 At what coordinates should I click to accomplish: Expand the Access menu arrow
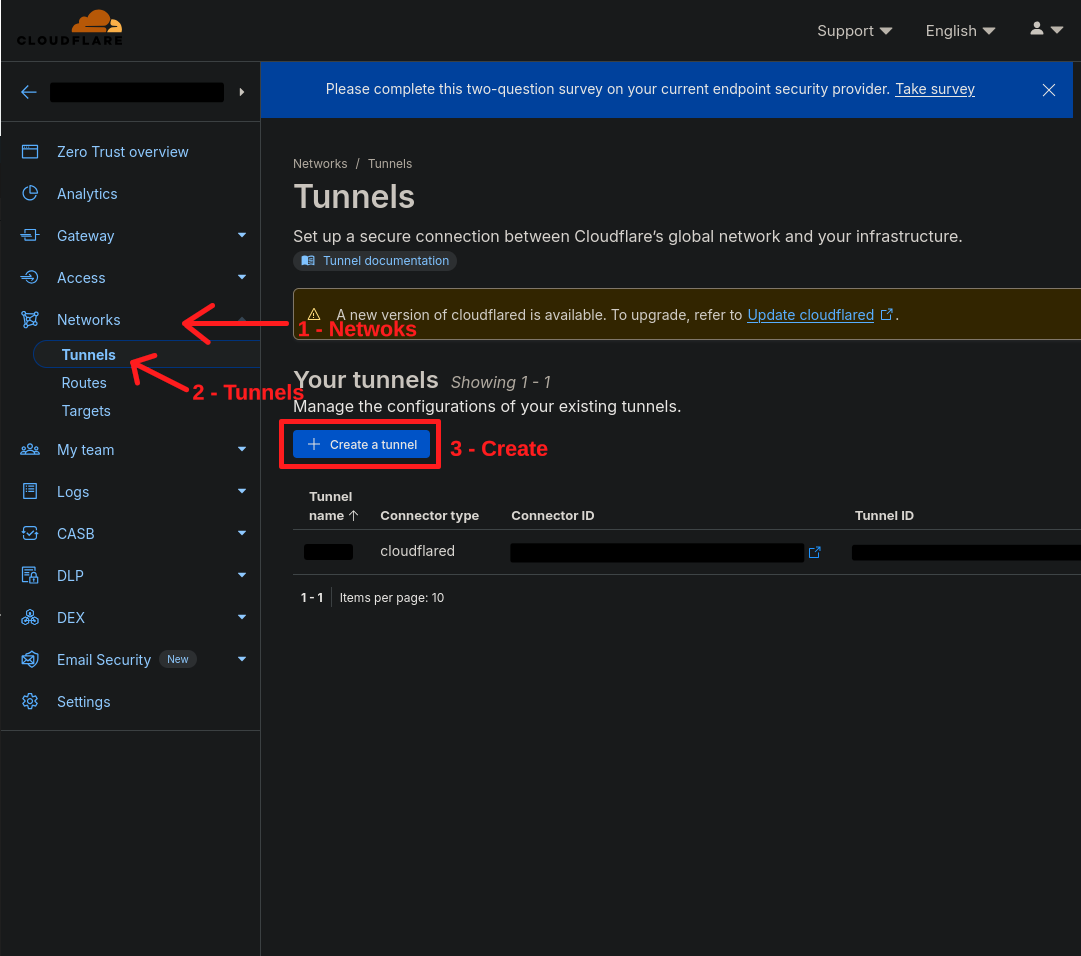pos(242,277)
